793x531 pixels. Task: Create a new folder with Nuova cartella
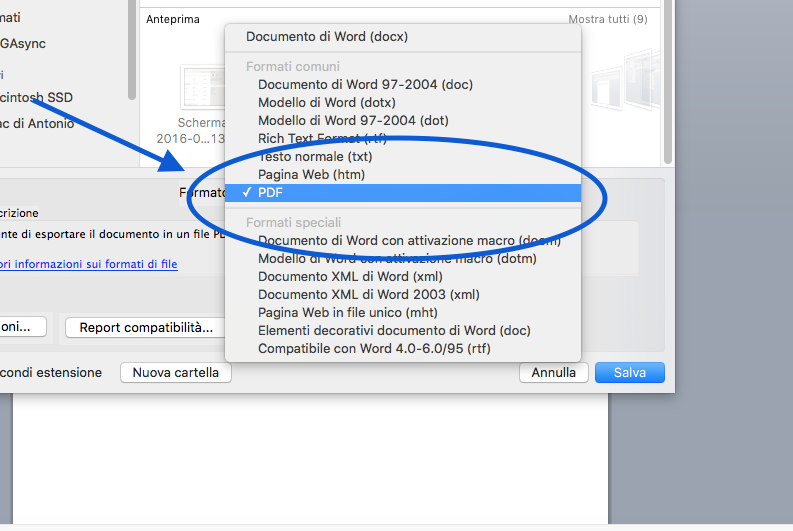[x=176, y=373]
